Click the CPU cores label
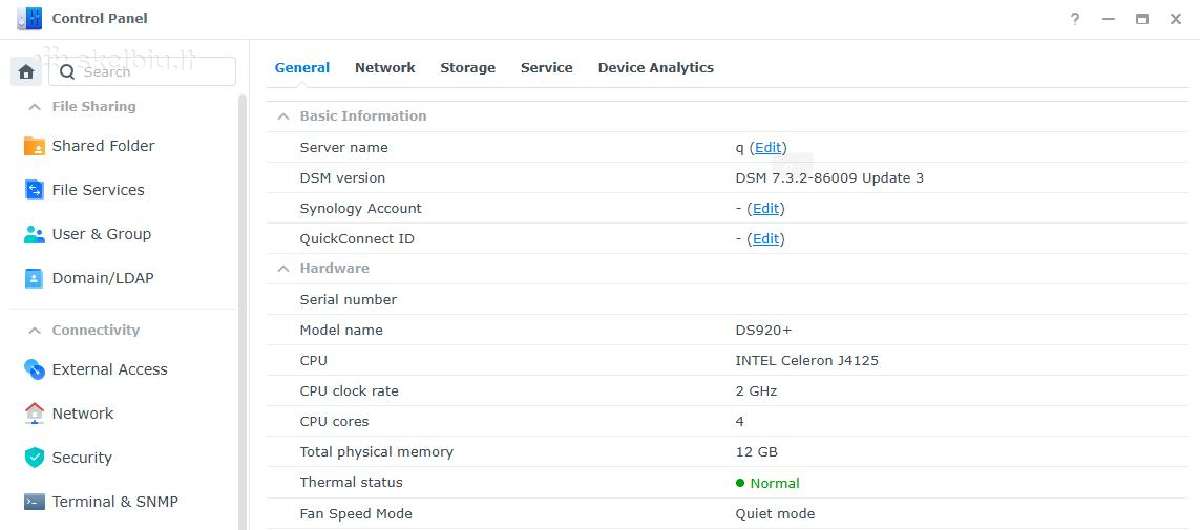 (x=334, y=421)
